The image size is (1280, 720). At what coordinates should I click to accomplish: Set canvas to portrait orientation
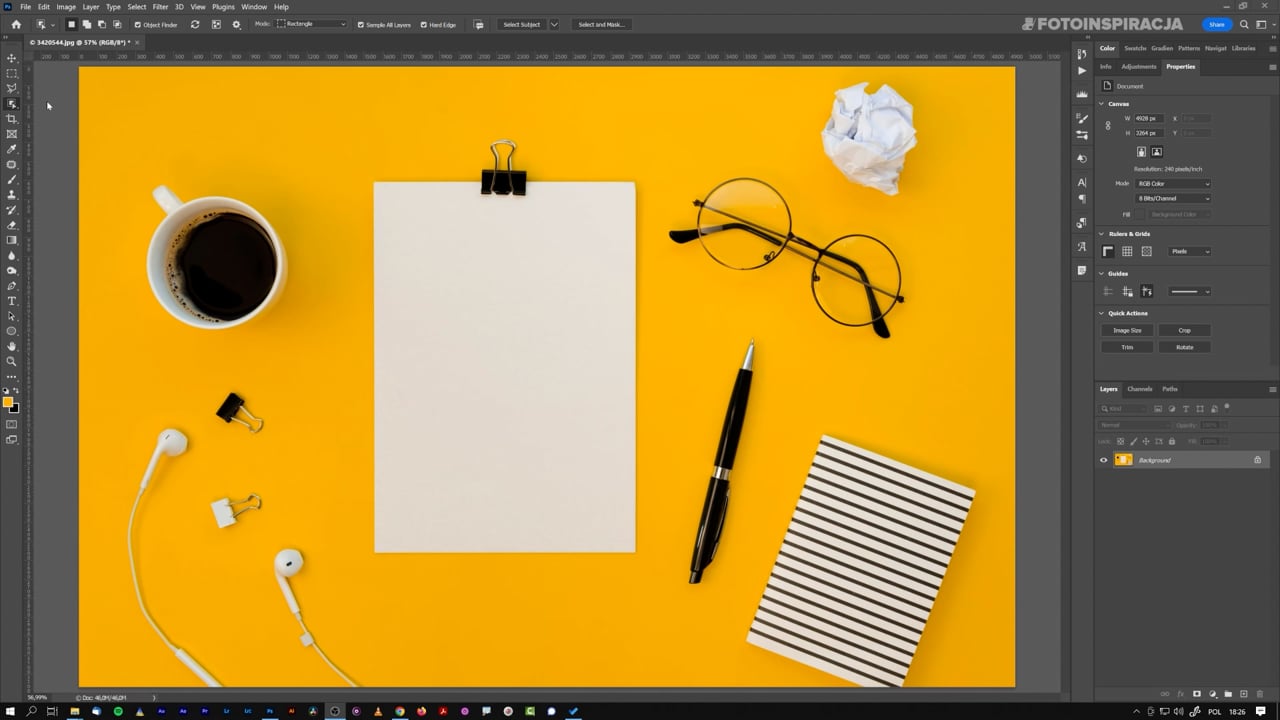pyautogui.click(x=1141, y=152)
